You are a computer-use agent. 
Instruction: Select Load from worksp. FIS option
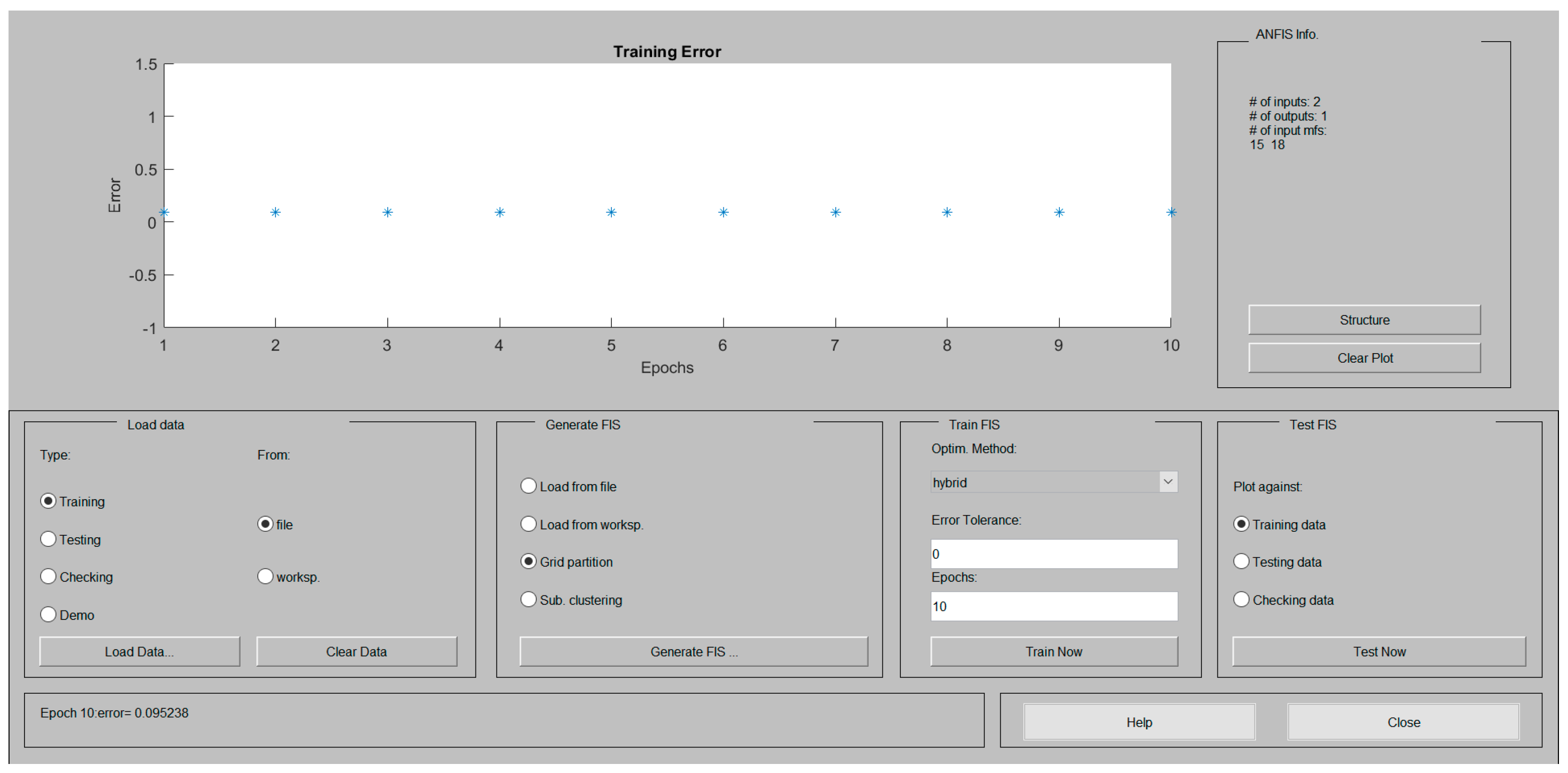528,524
